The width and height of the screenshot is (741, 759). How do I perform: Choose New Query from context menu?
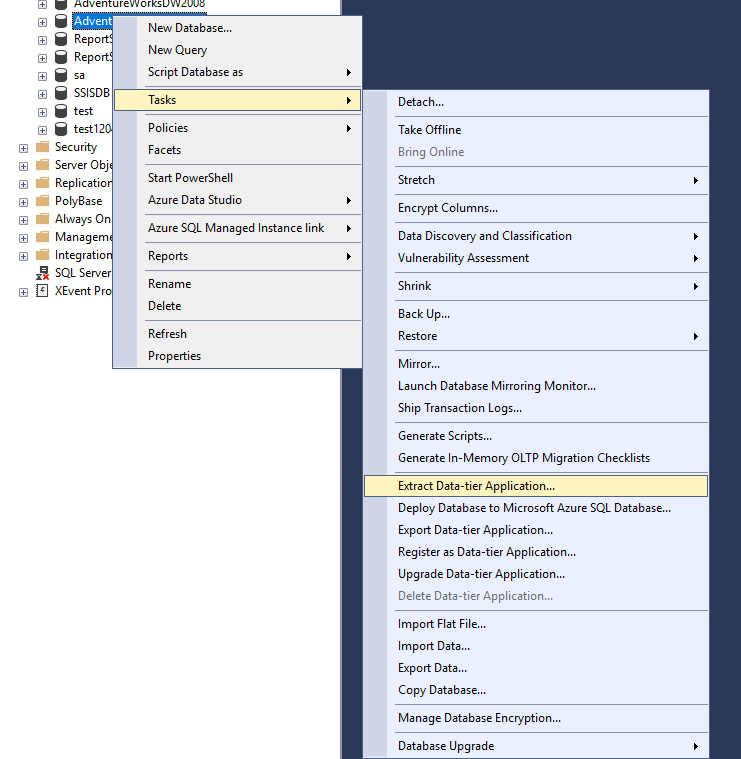click(238, 50)
